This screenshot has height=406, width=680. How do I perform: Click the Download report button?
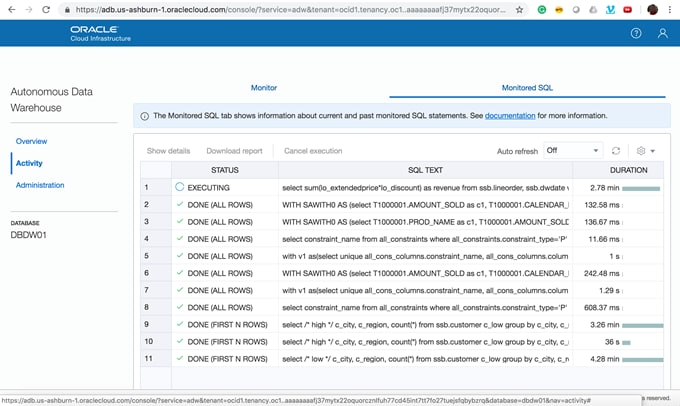pos(234,151)
